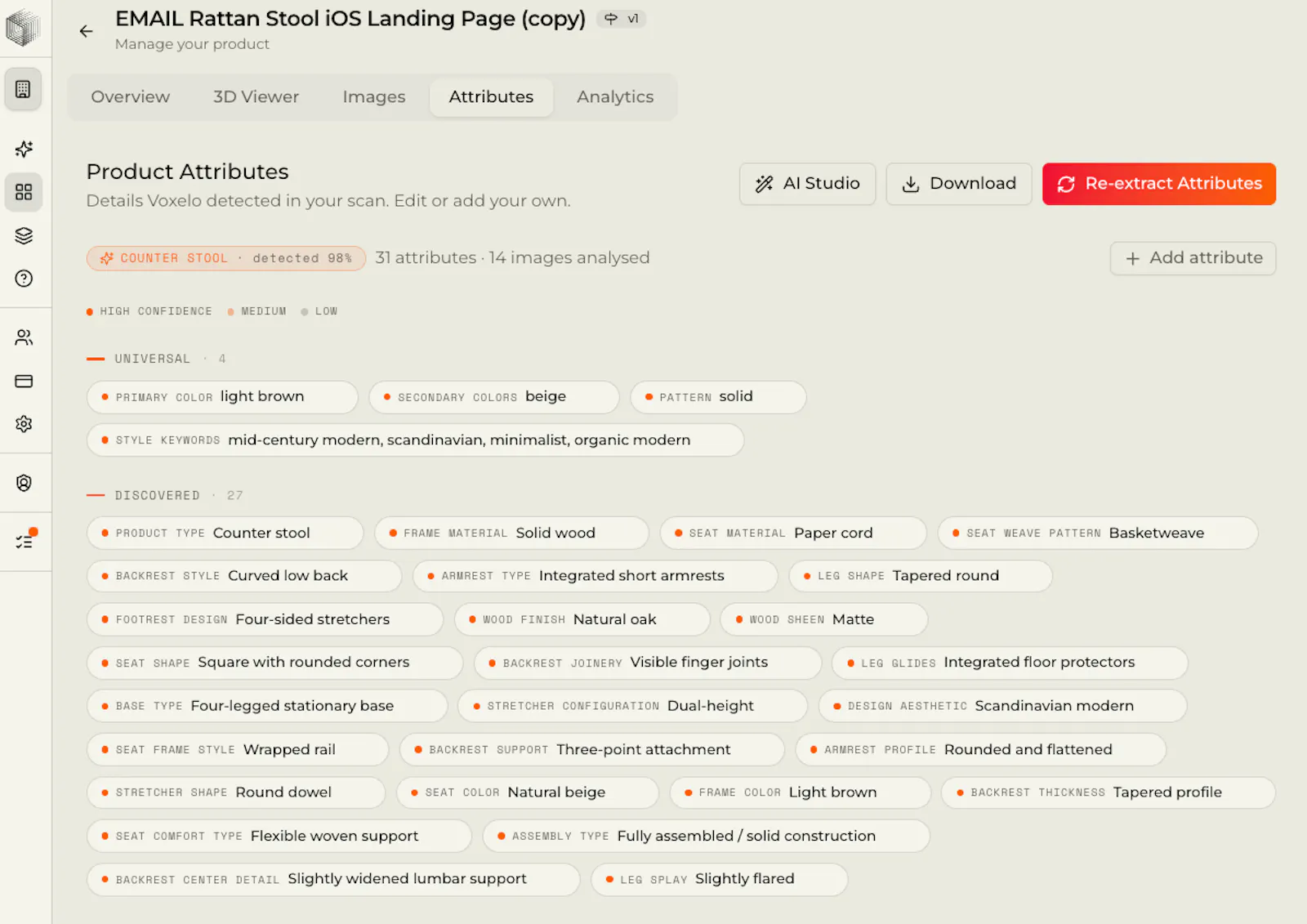Image resolution: width=1307 pixels, height=924 pixels.
Task: Open the dashboard grid icon in sidebar
Action: tap(24, 192)
